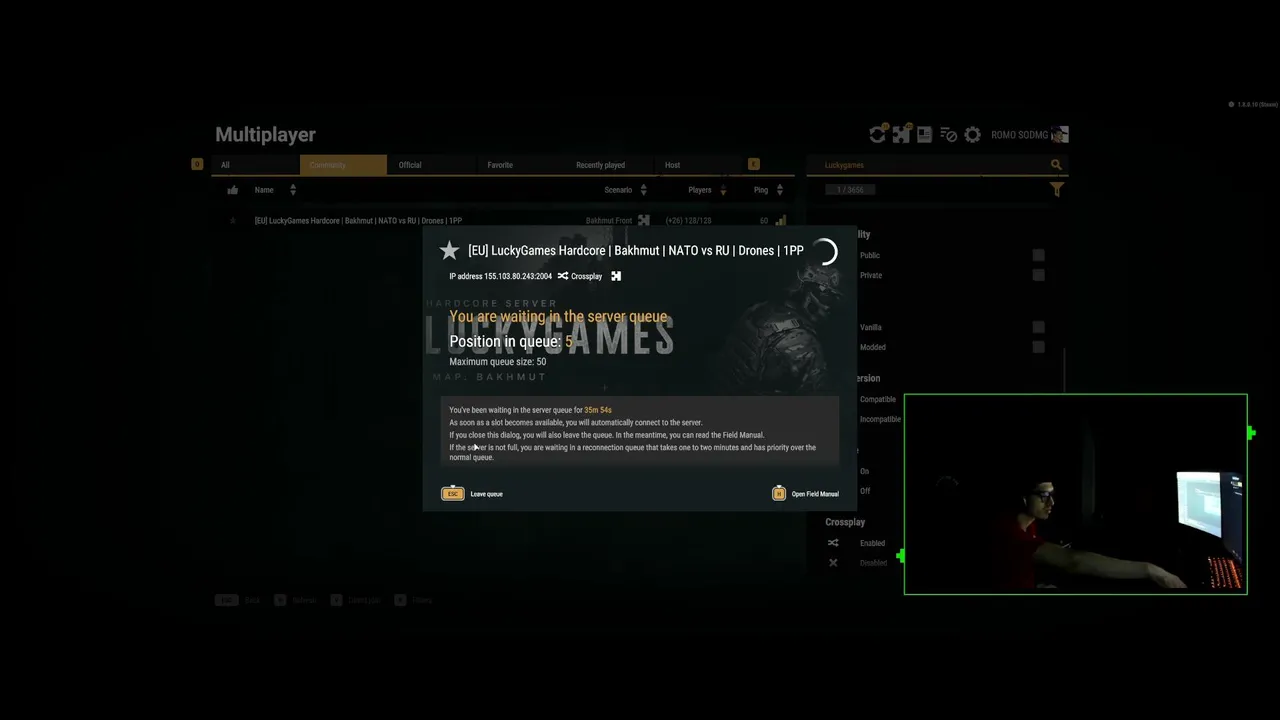Click the Crossplay Disabled X filter icon
The width and height of the screenshot is (1280, 720).
pos(833,563)
